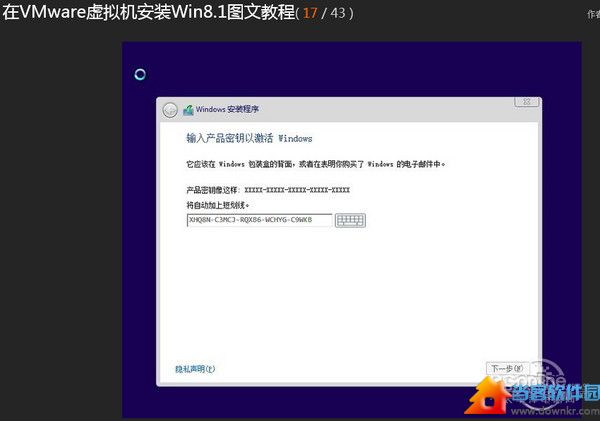Click the 下一步 (Next) button
This screenshot has width=600, height=421.
[507, 369]
